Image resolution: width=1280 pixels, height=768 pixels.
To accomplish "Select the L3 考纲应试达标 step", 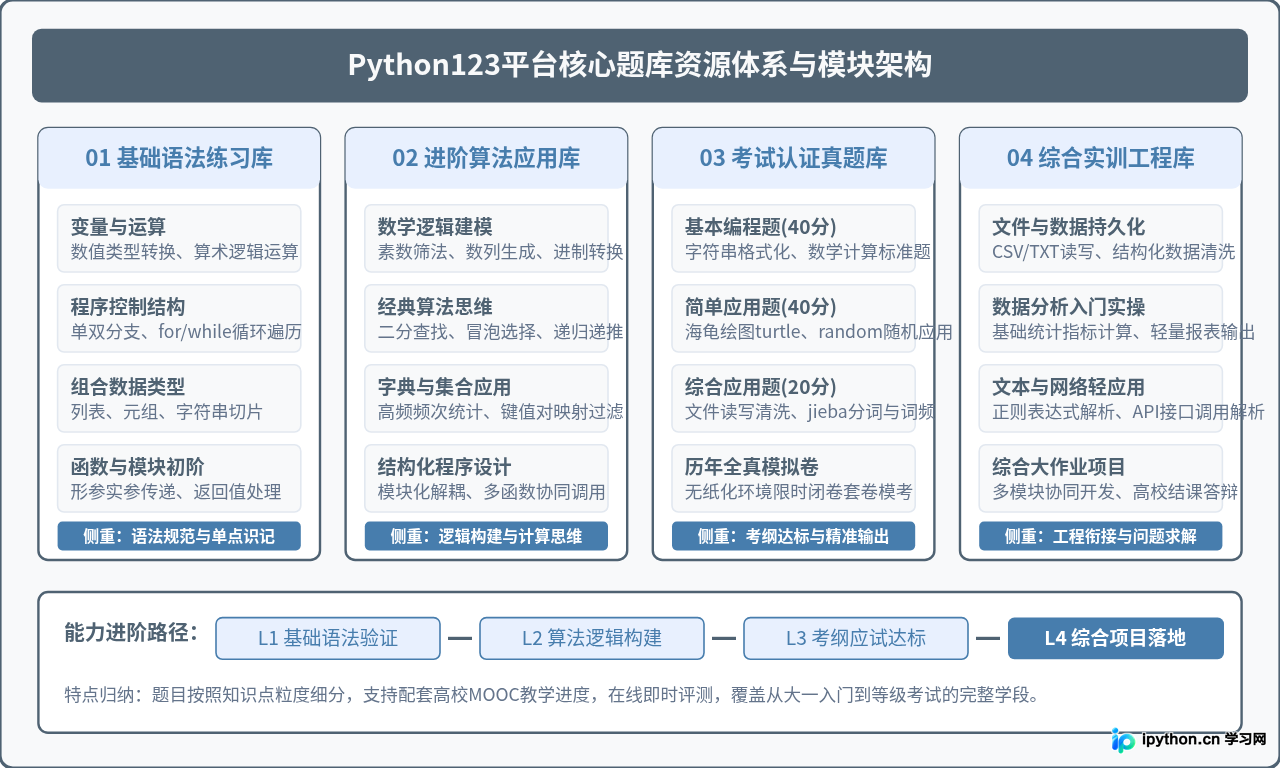I will click(x=856, y=638).
